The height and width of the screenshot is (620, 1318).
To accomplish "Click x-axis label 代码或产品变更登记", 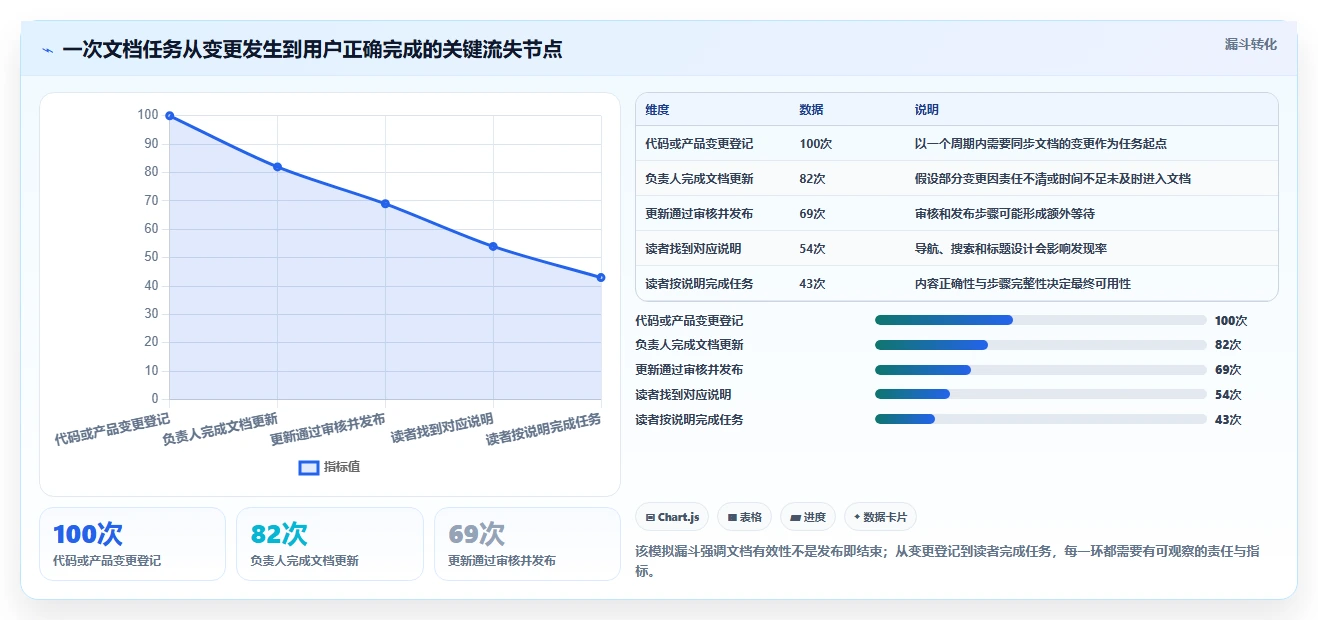I will tap(112, 428).
